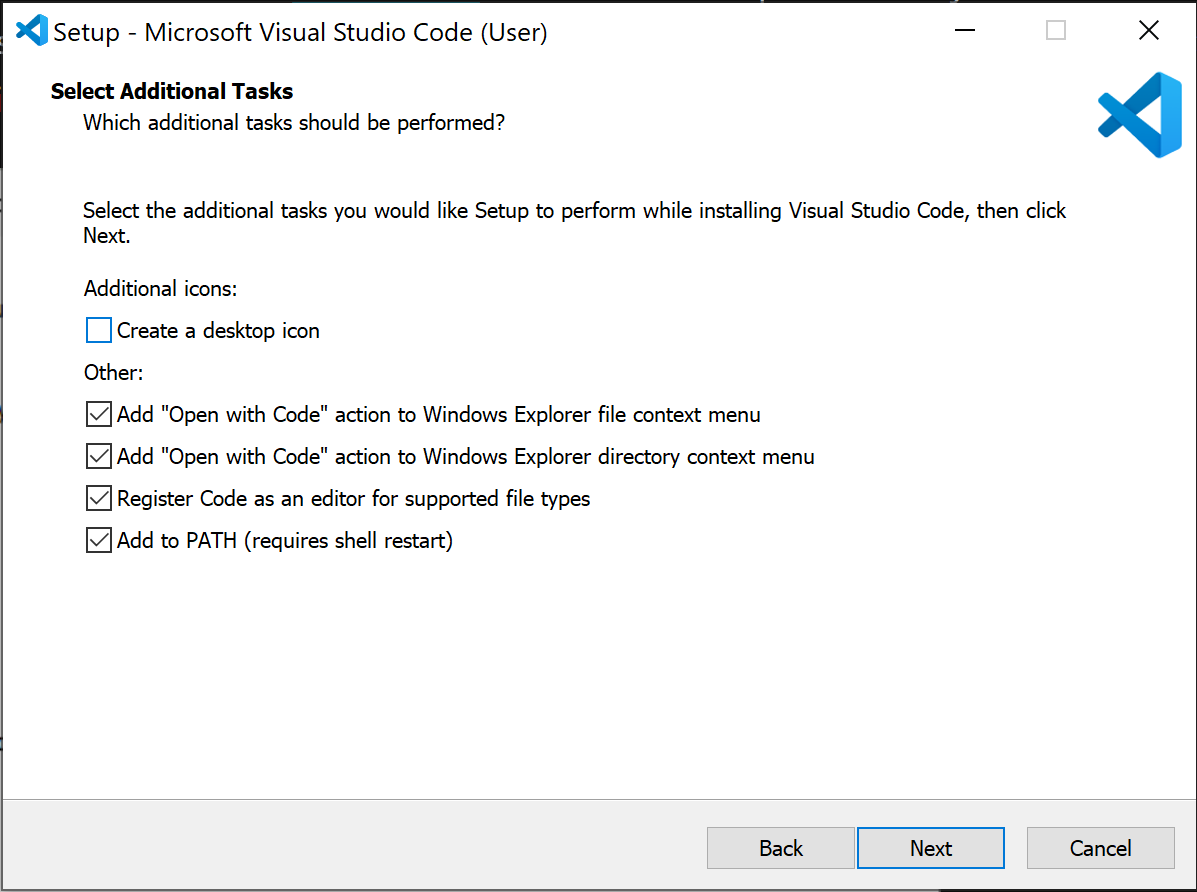Close the setup wizard
This screenshot has width=1197, height=892.
[1148, 30]
